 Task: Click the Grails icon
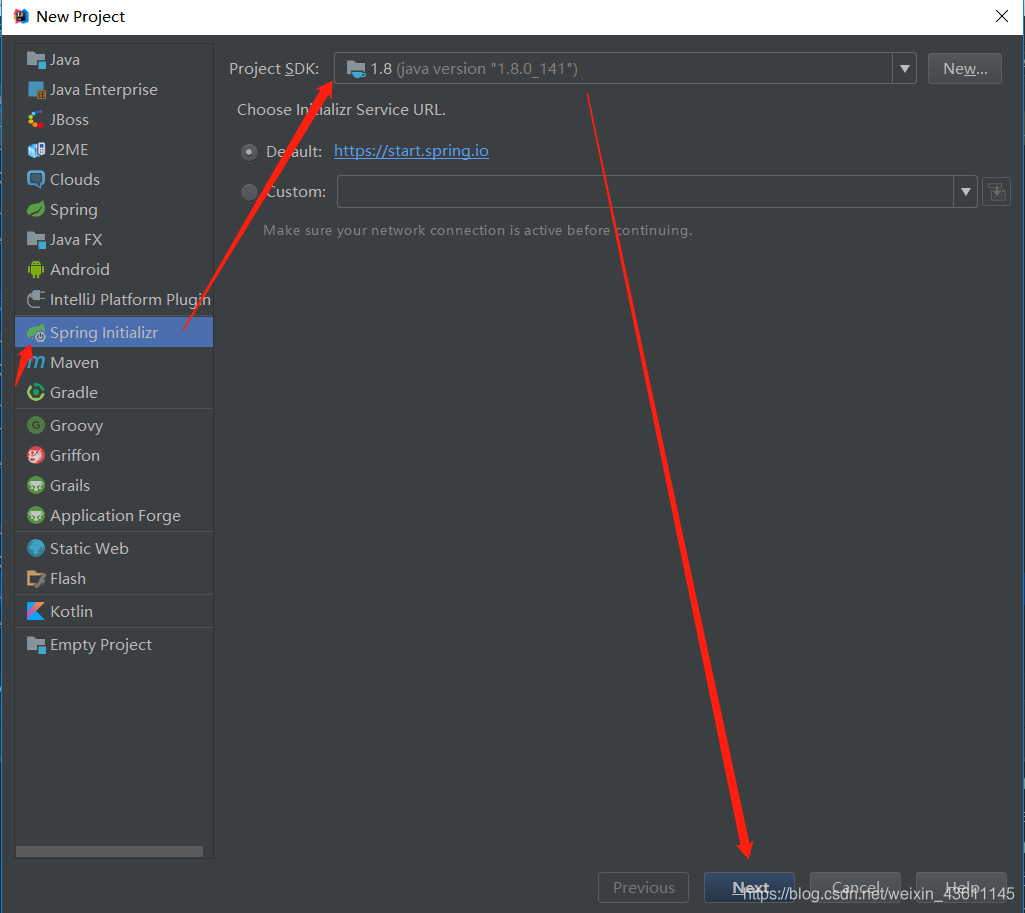click(36, 486)
